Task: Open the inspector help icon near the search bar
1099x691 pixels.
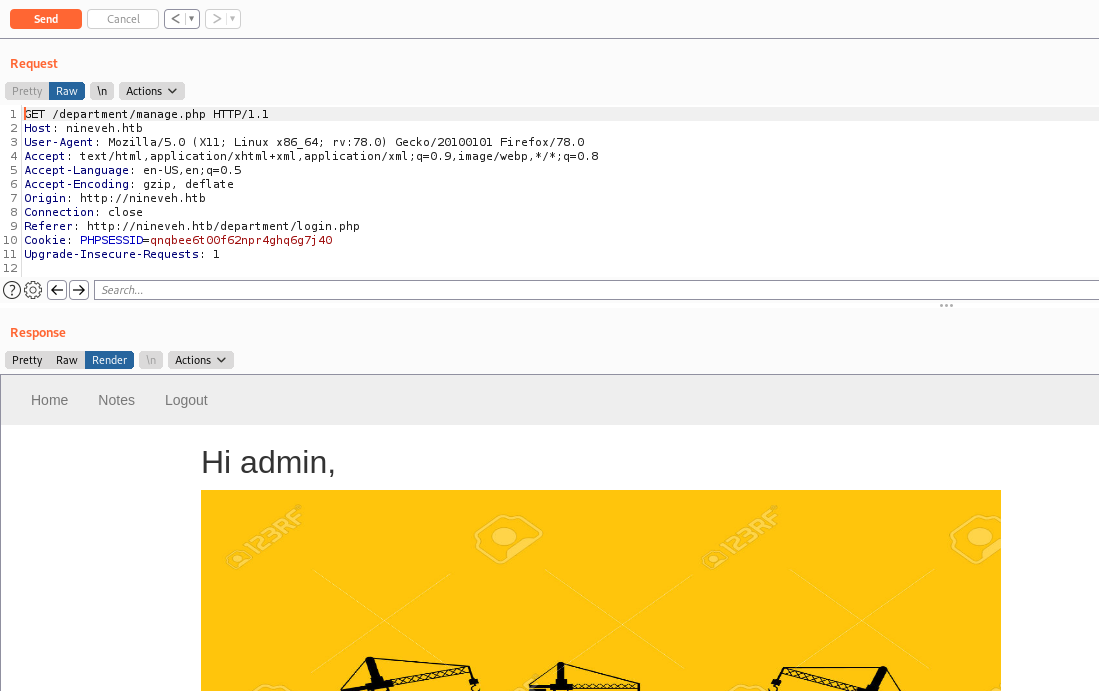Action: click(11, 289)
